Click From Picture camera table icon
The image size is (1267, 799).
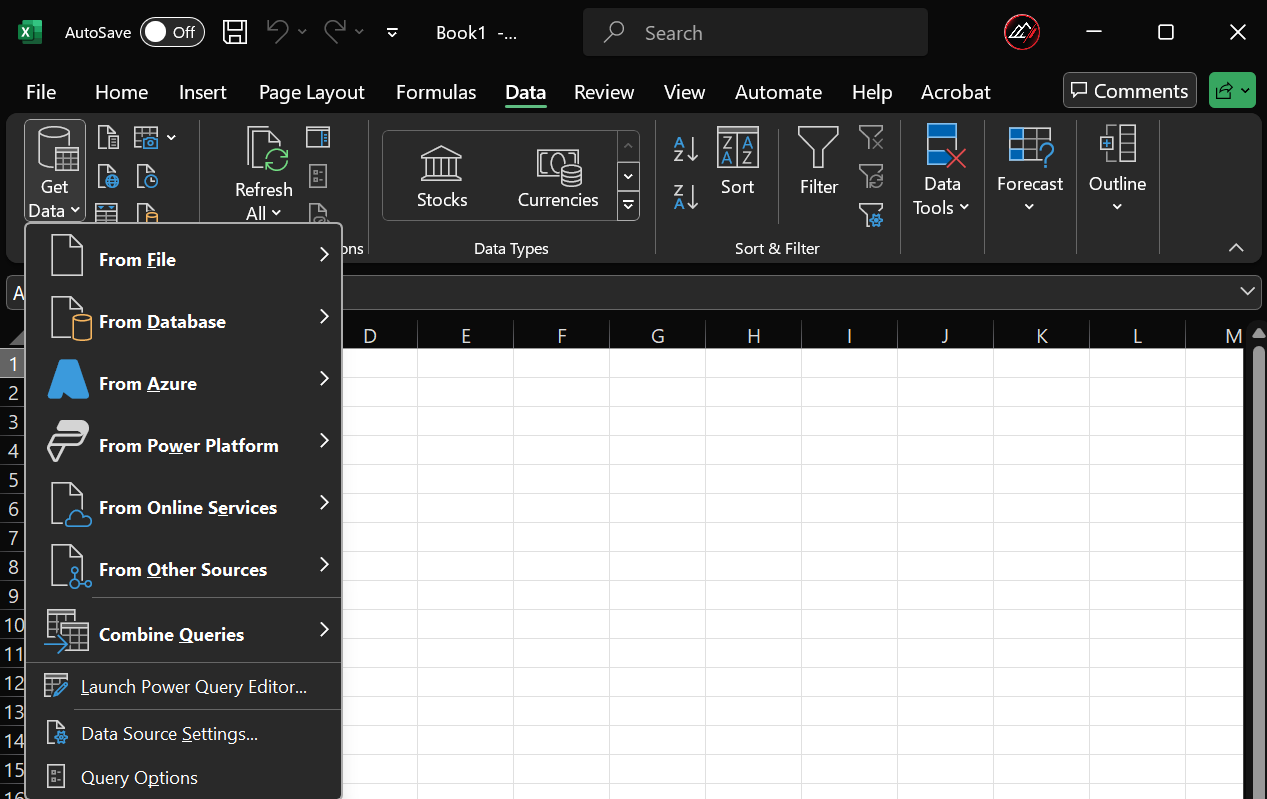coord(146,137)
